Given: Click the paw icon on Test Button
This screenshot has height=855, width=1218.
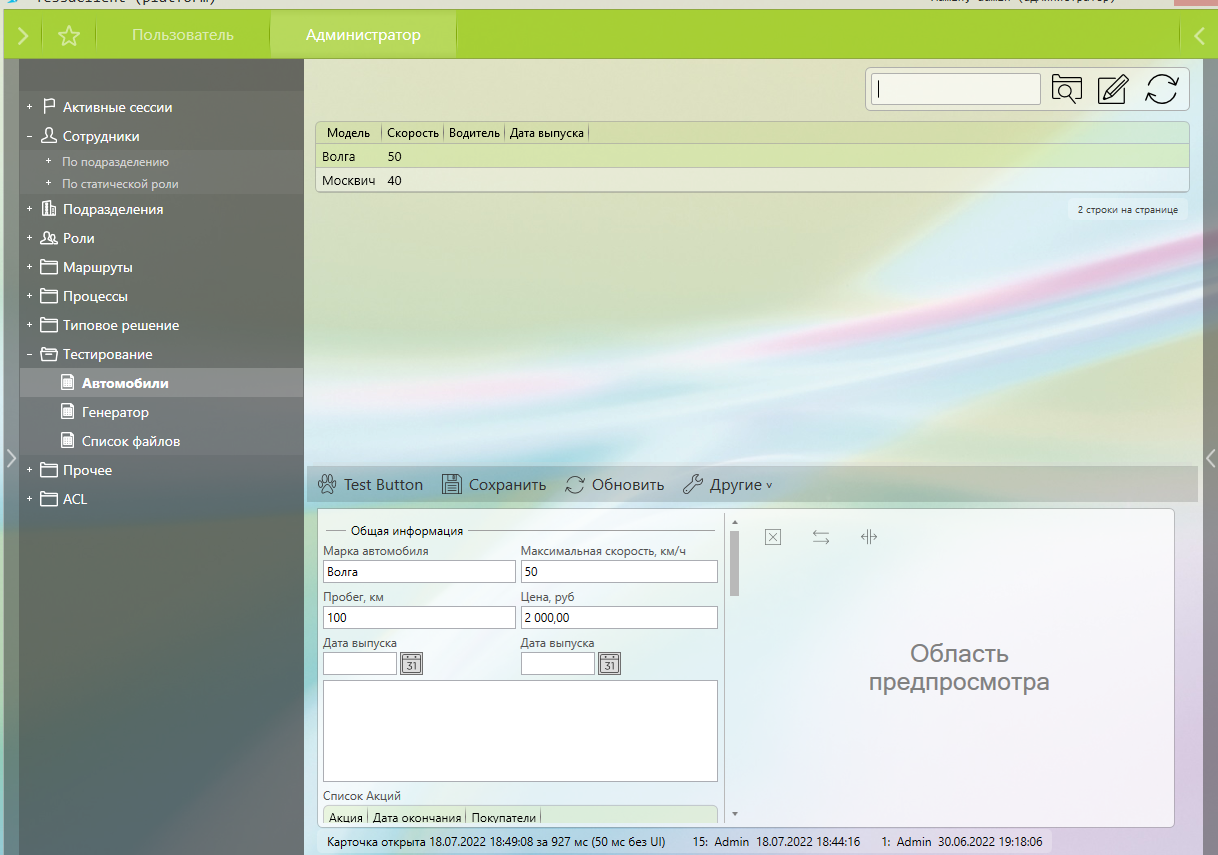Looking at the screenshot, I should (x=327, y=485).
